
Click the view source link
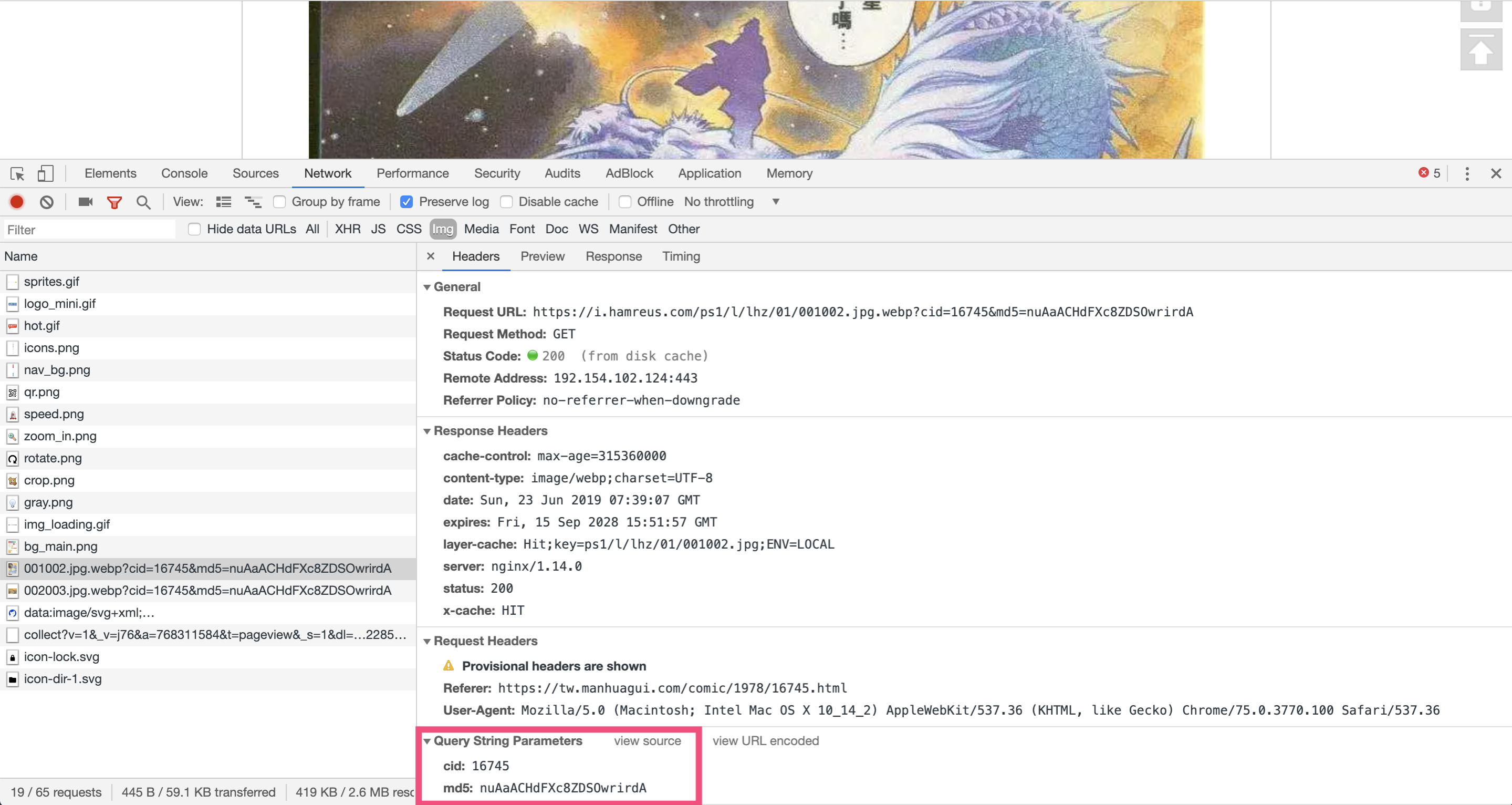tap(647, 741)
